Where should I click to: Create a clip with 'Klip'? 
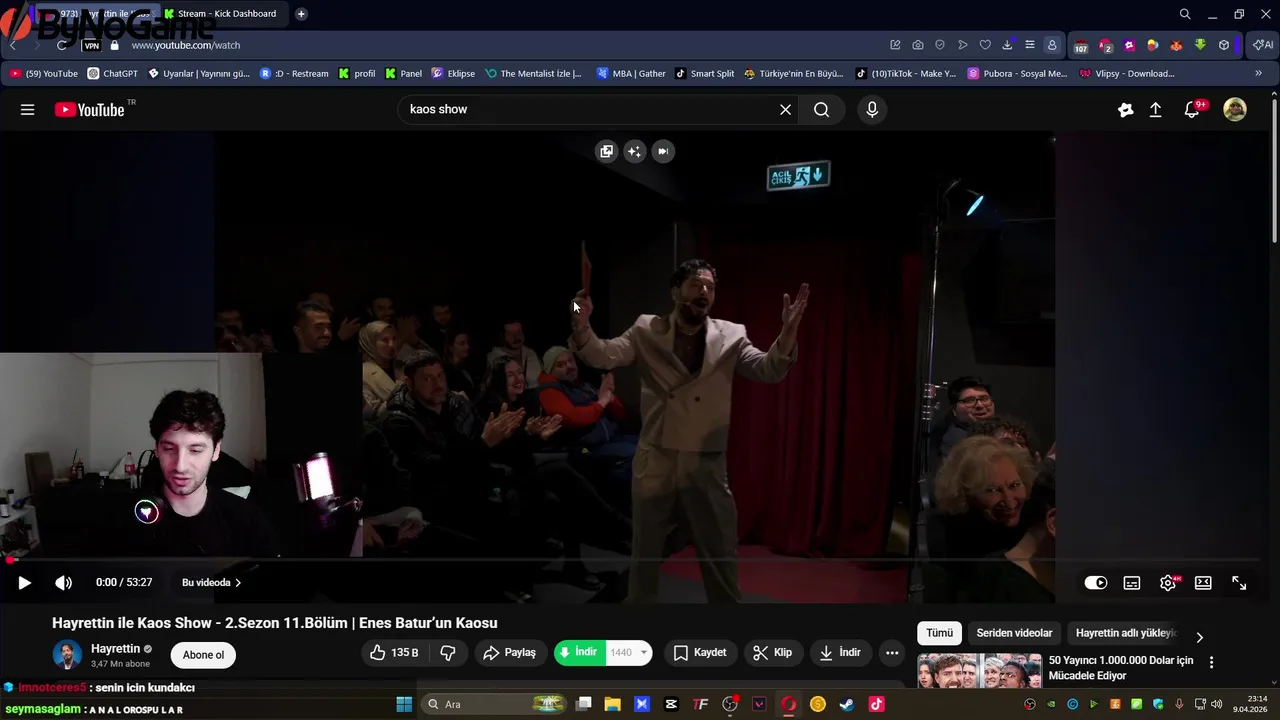(772, 653)
